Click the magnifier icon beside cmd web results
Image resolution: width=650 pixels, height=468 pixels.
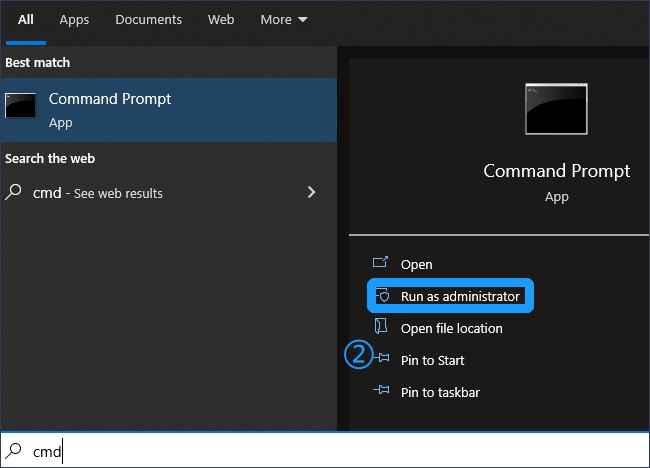pyautogui.click(x=14, y=192)
